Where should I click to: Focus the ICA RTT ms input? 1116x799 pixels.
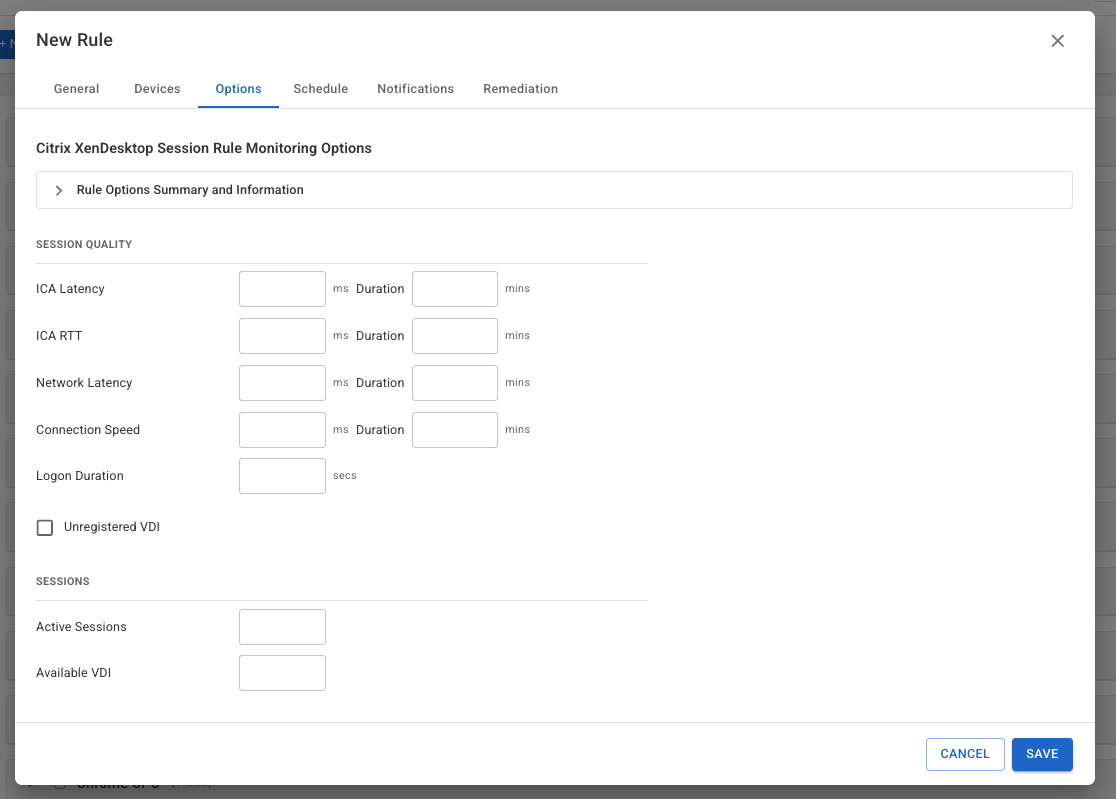[x=283, y=336]
